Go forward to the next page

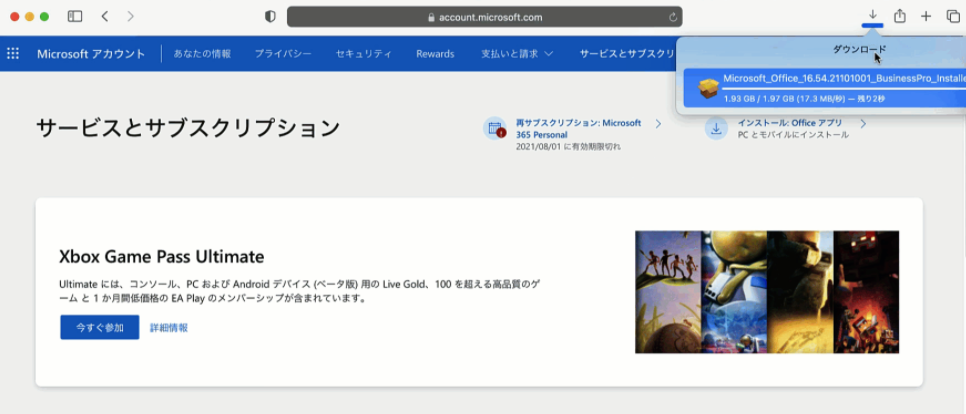pos(130,17)
